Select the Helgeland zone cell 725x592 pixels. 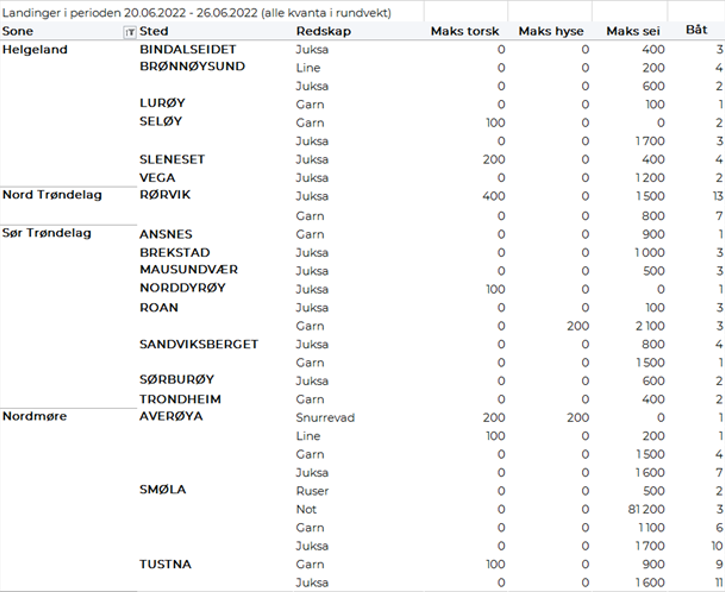tap(35, 49)
